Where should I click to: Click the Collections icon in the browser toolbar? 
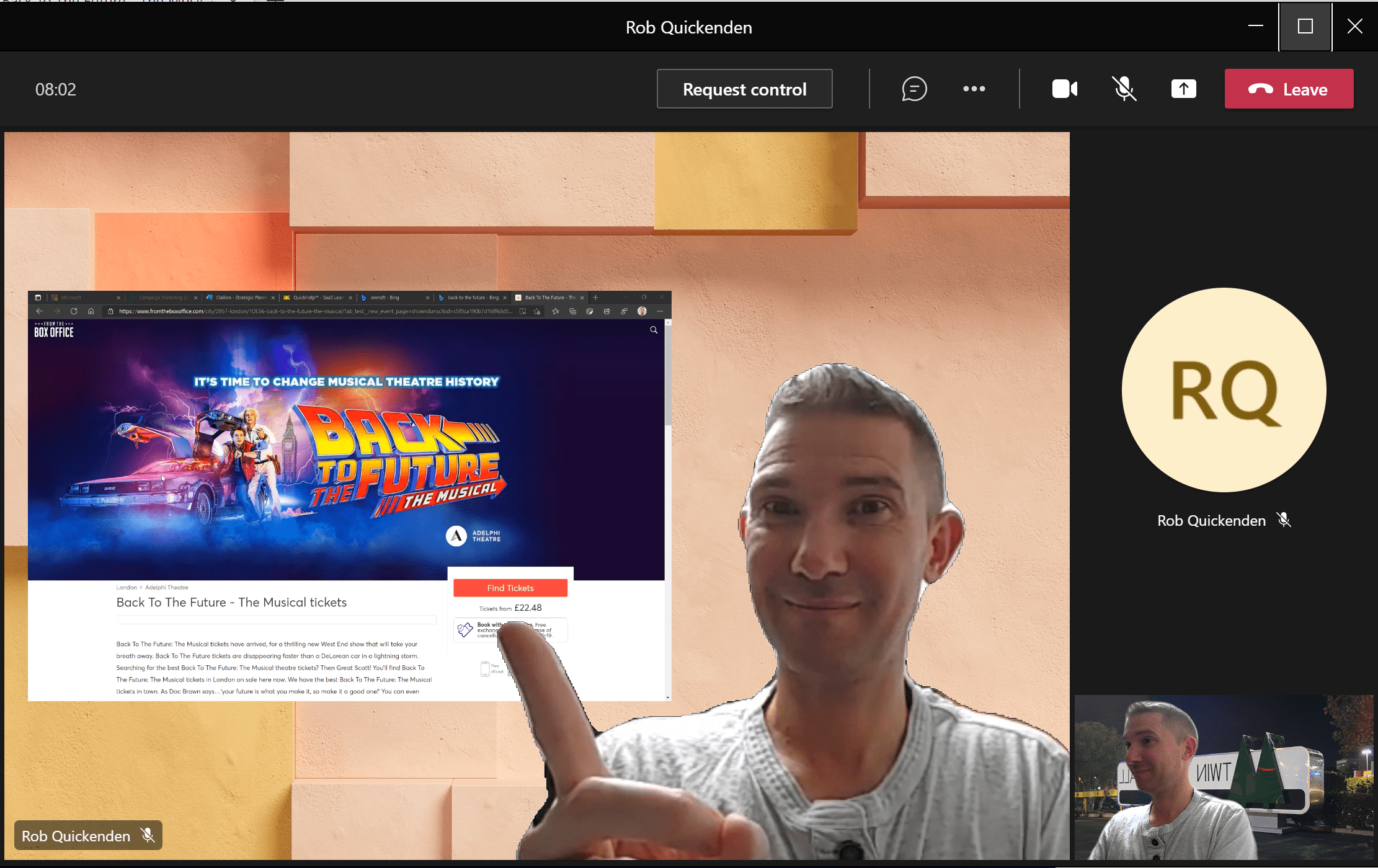(x=573, y=311)
